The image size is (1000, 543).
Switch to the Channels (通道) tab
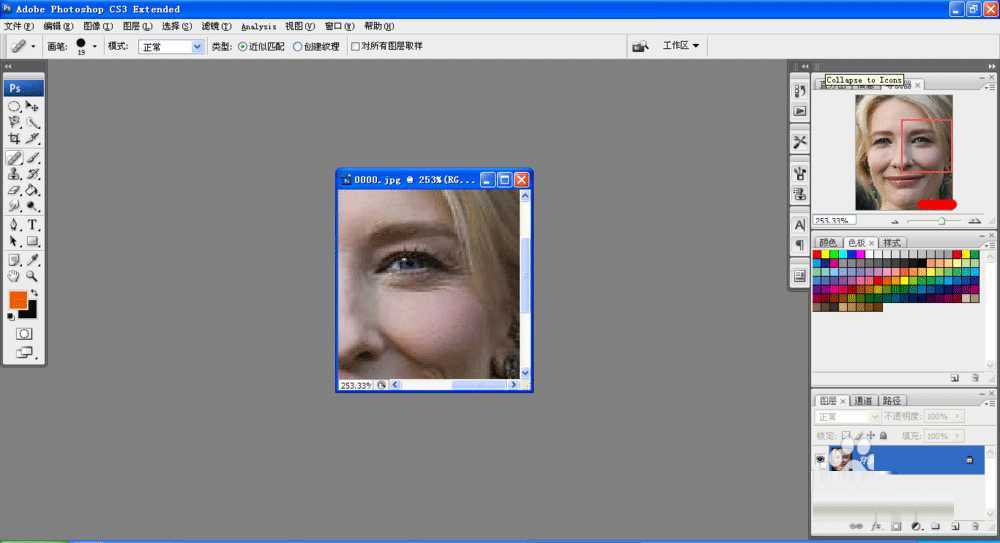point(863,401)
